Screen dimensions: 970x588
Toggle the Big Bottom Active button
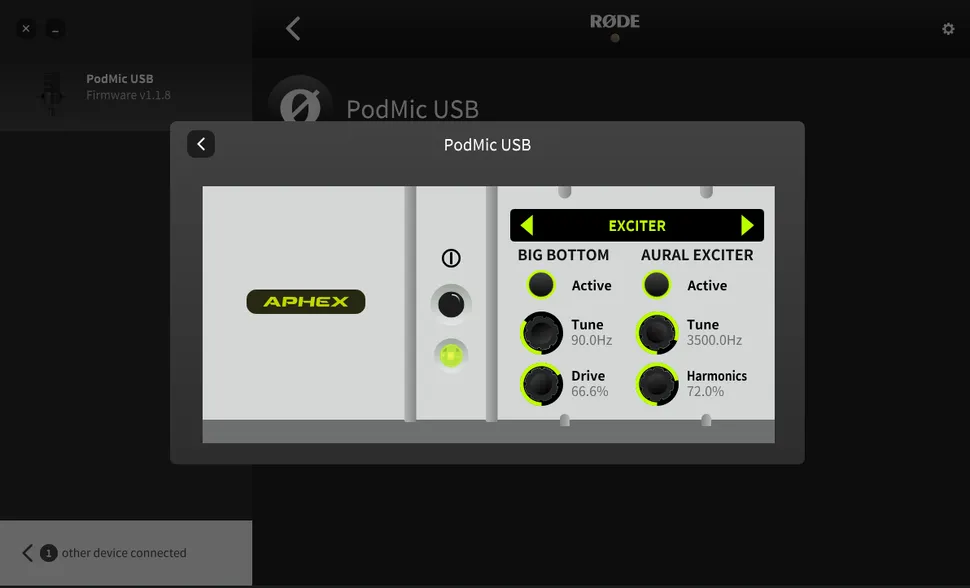click(541, 285)
